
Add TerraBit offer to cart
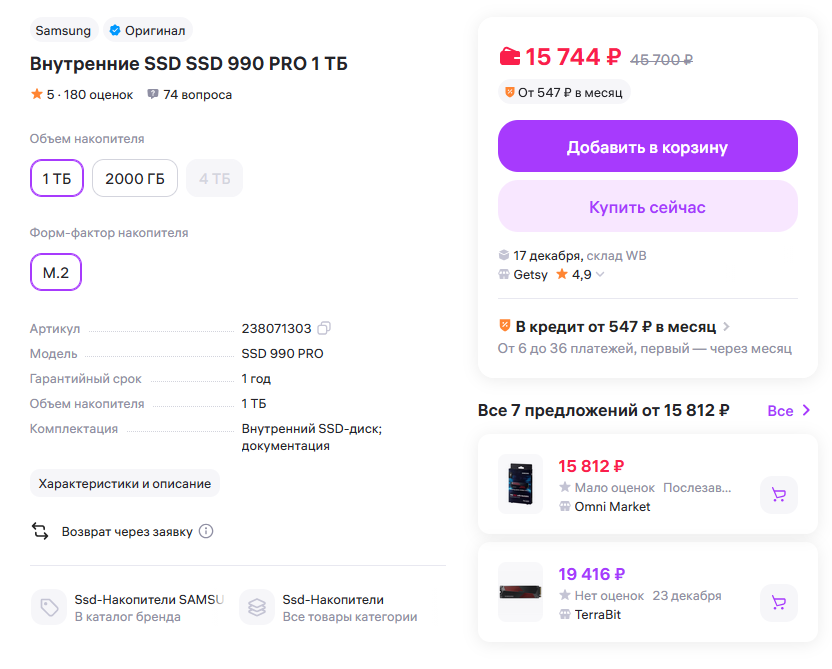coord(778,602)
